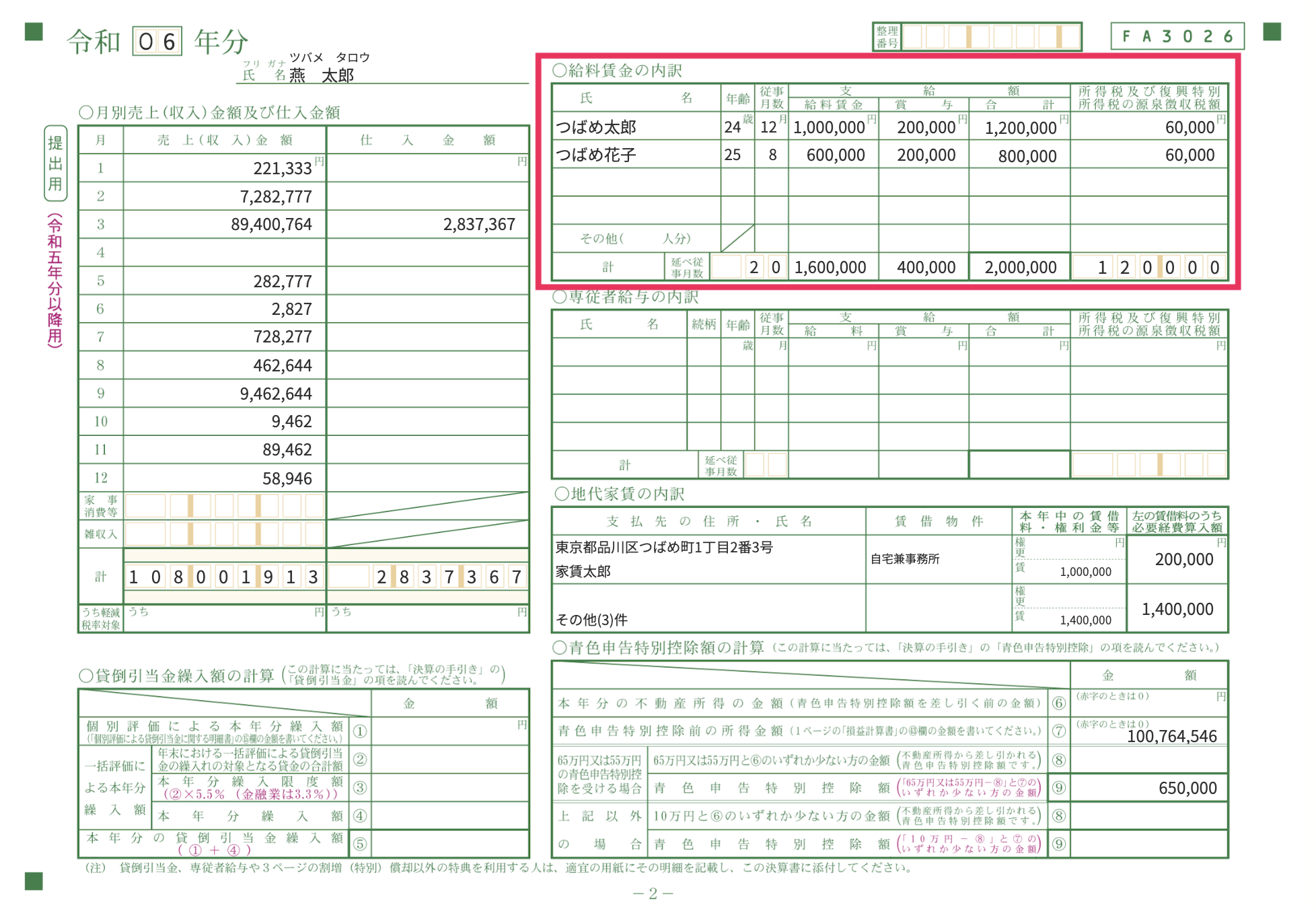Select つばめ太郎 withholding tax 60,000
Image resolution: width=1316 pixels, height=911 pixels.
(x=1190, y=128)
